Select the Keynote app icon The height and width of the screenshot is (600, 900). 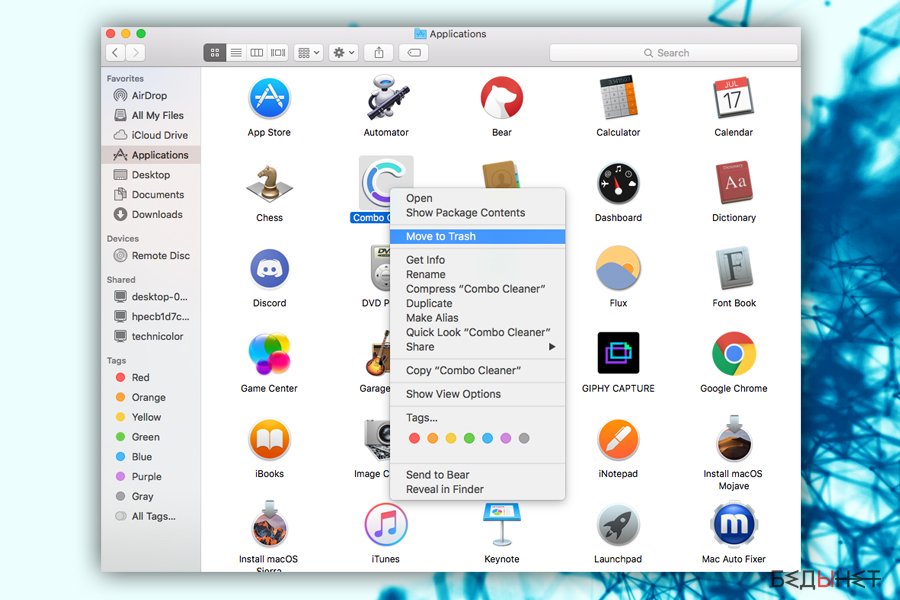click(502, 524)
